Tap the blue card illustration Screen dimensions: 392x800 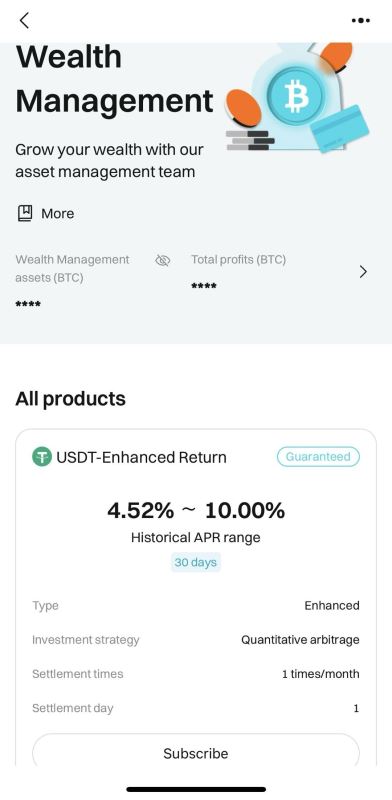coord(340,129)
